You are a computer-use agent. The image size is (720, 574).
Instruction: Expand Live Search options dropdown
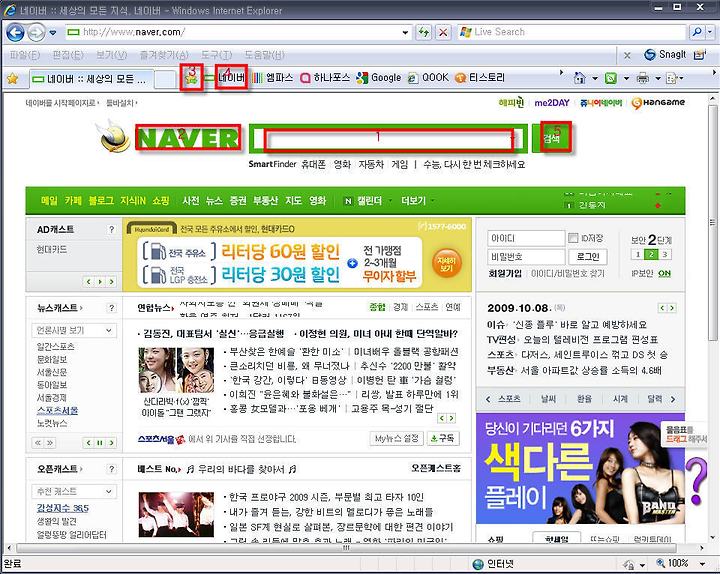pos(710,32)
